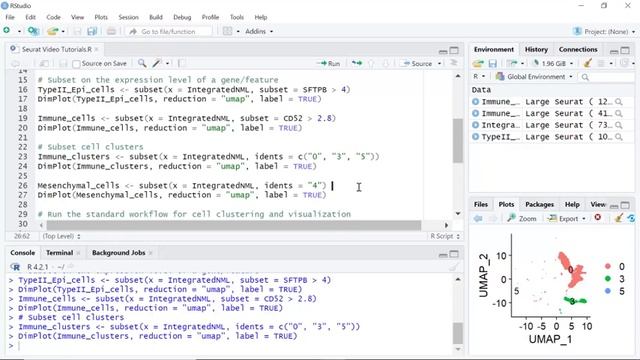This screenshot has width=640, height=360.
Task: Click the Source button
Action: (x=417, y=63)
